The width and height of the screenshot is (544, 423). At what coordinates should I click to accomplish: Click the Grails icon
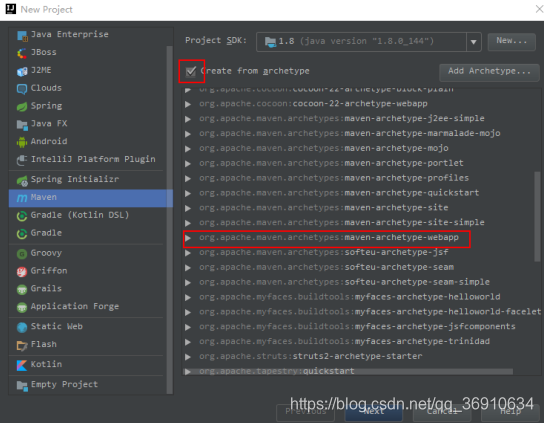(22, 289)
